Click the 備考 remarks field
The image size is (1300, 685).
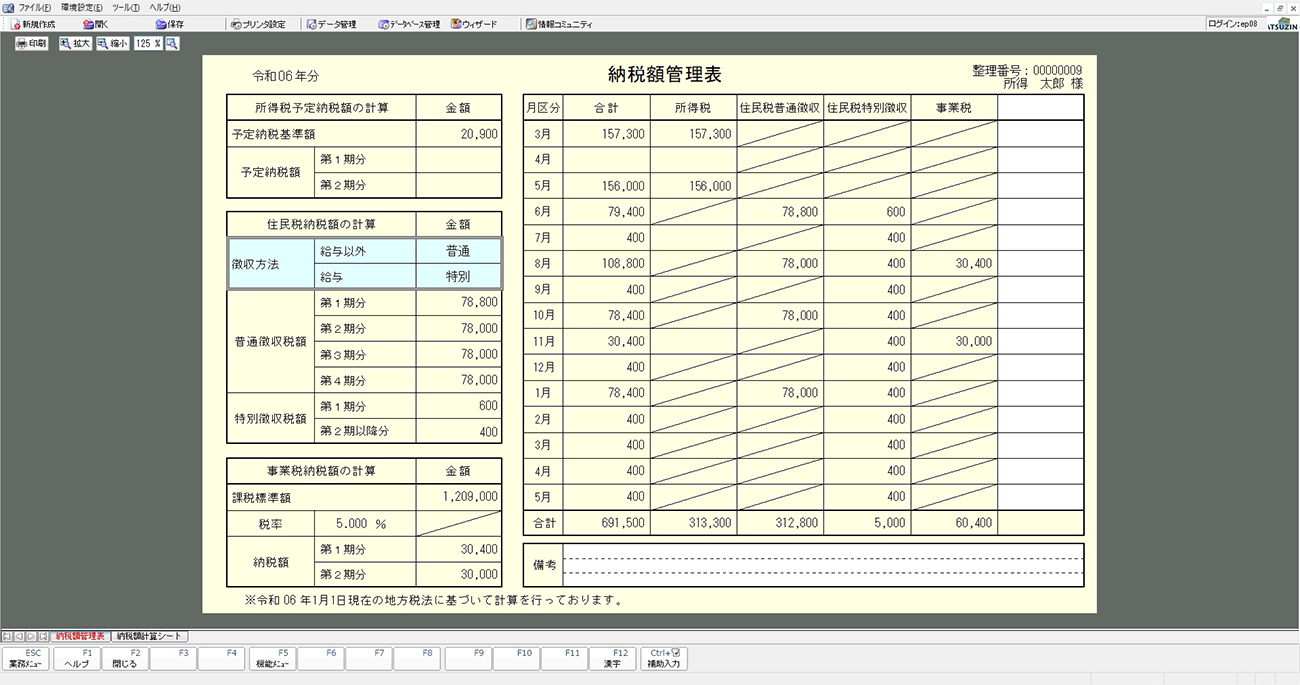click(x=822, y=565)
